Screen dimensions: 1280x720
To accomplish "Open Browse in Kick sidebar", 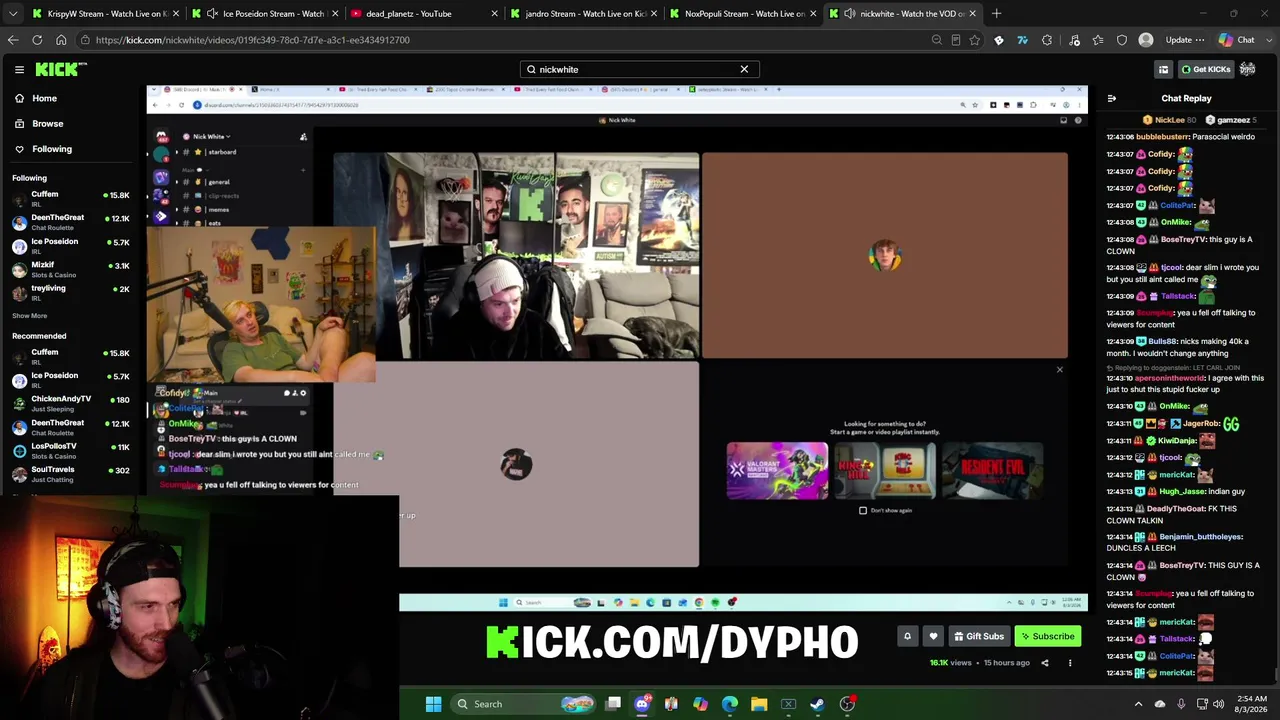I will [47, 123].
